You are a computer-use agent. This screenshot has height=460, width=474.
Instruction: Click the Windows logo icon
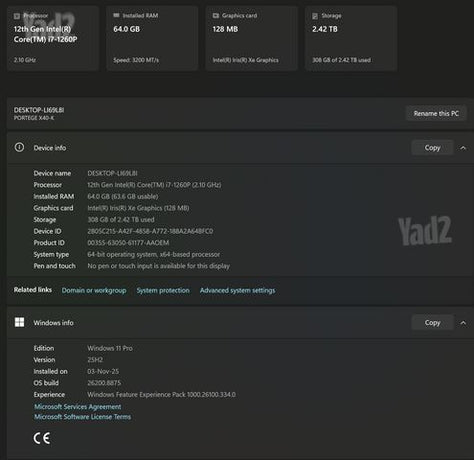pyautogui.click(x=19, y=322)
